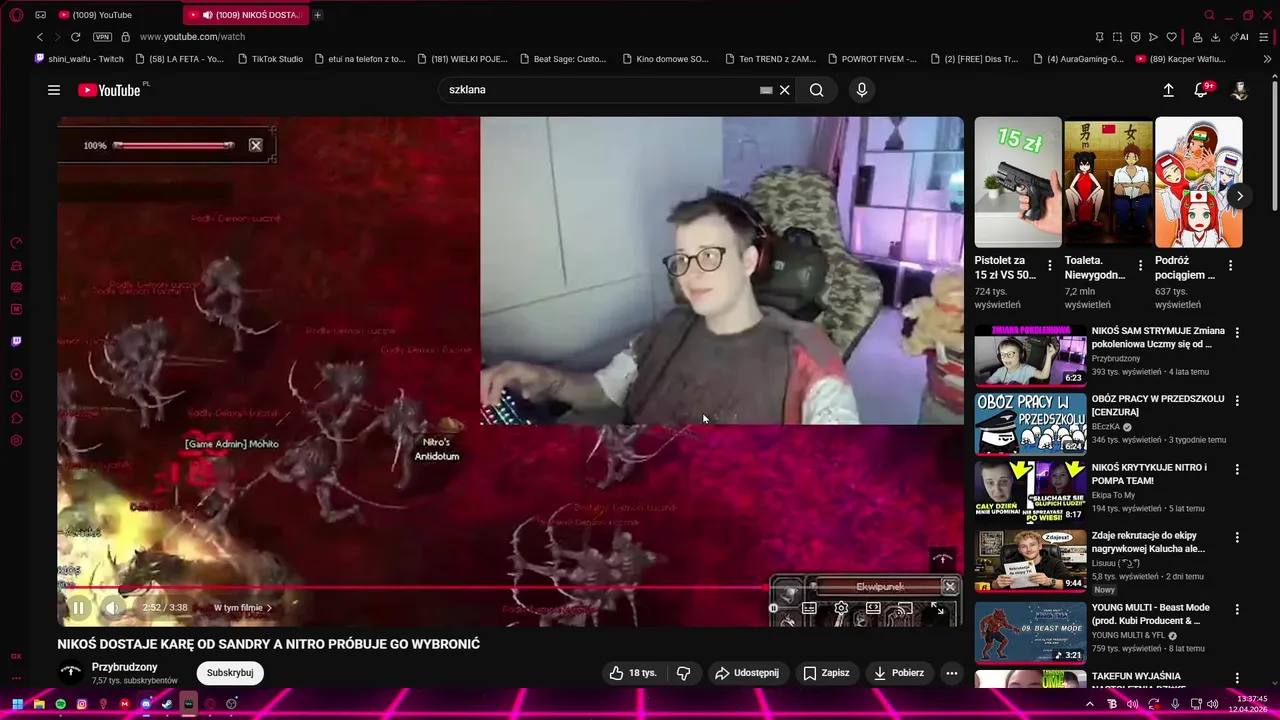Open options for 'Toaleta. Niewygodn...' short
The width and height of the screenshot is (1280, 720).
pyautogui.click(x=1140, y=266)
